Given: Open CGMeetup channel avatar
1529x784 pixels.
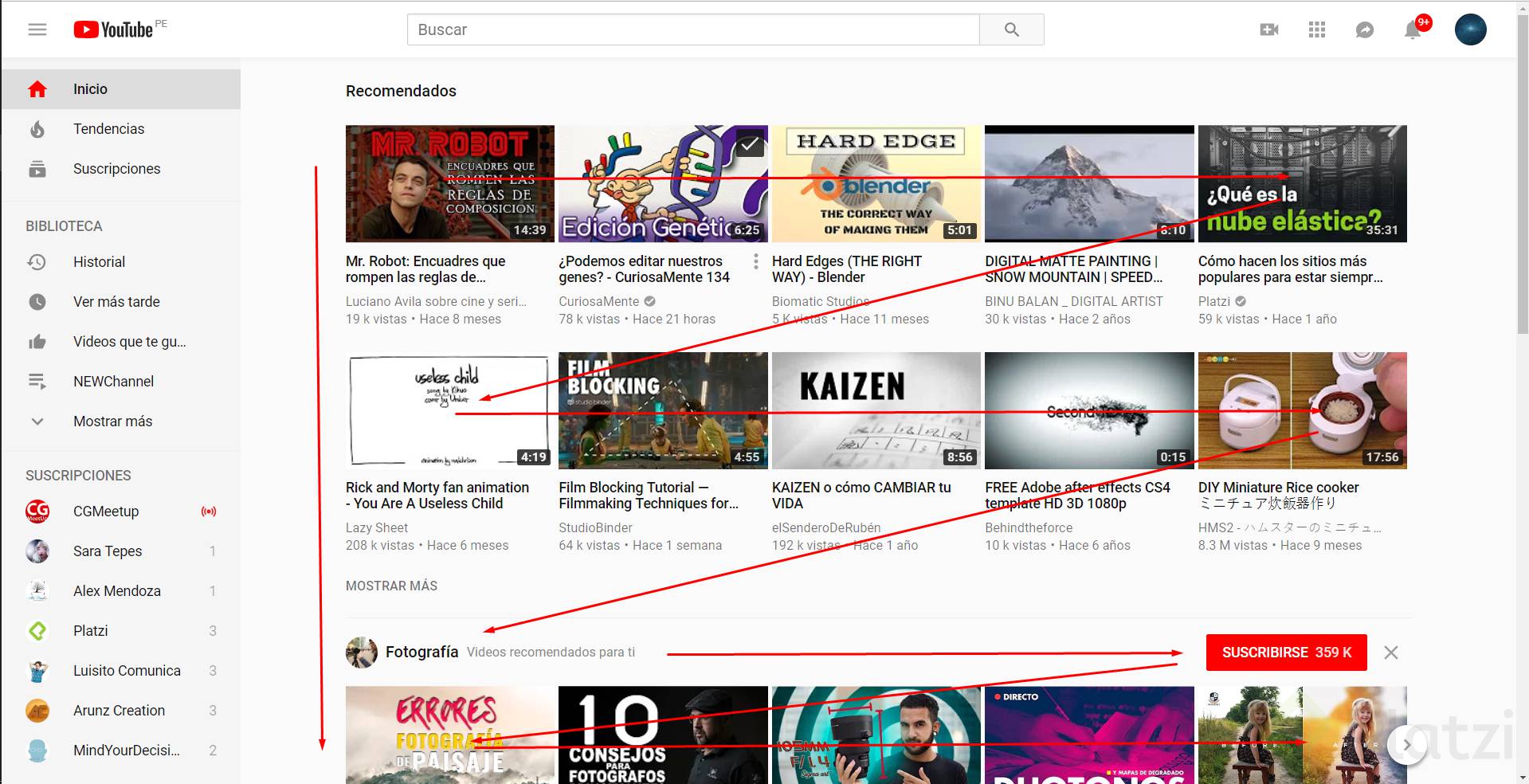Looking at the screenshot, I should (x=37, y=512).
